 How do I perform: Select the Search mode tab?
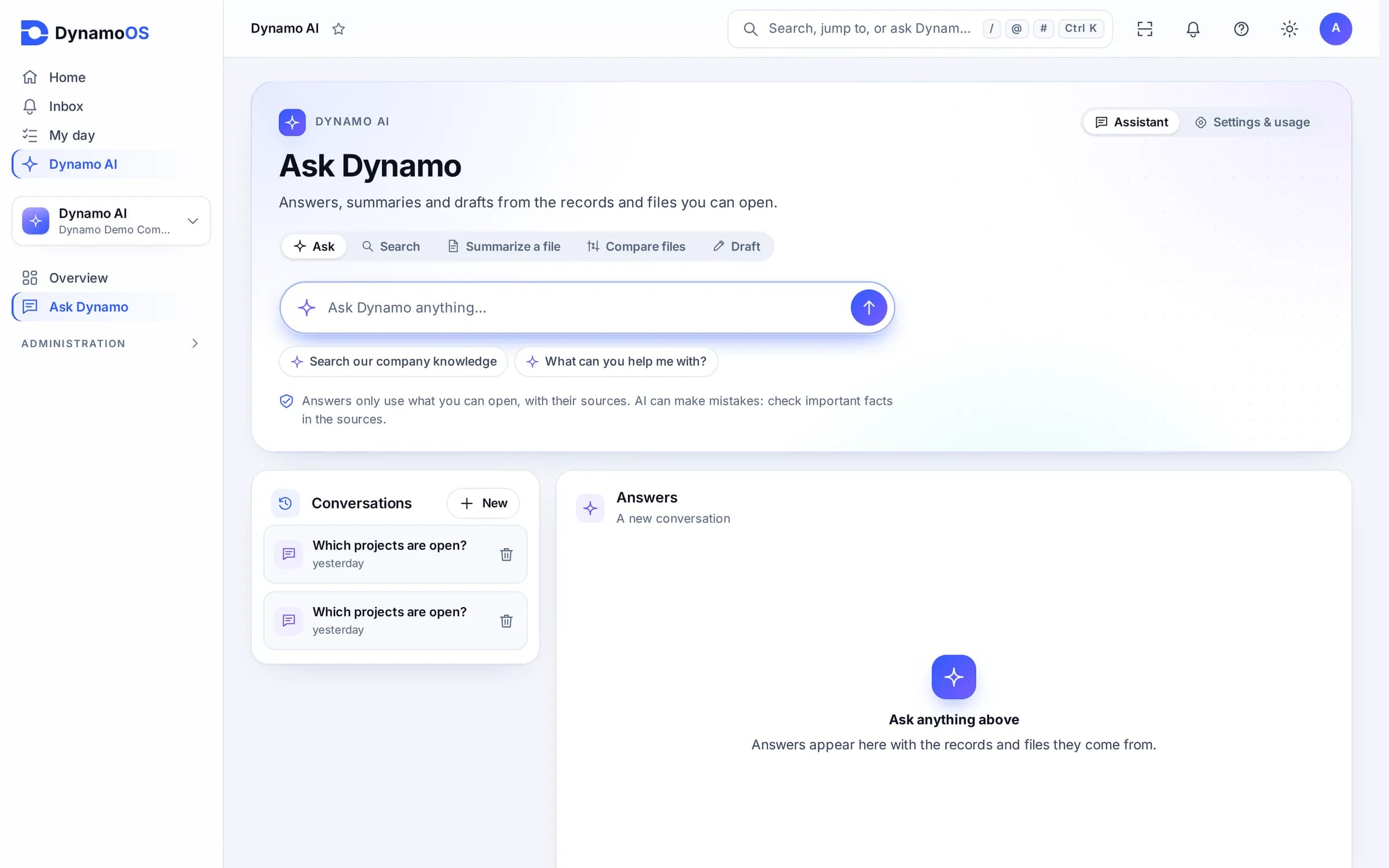point(391,247)
